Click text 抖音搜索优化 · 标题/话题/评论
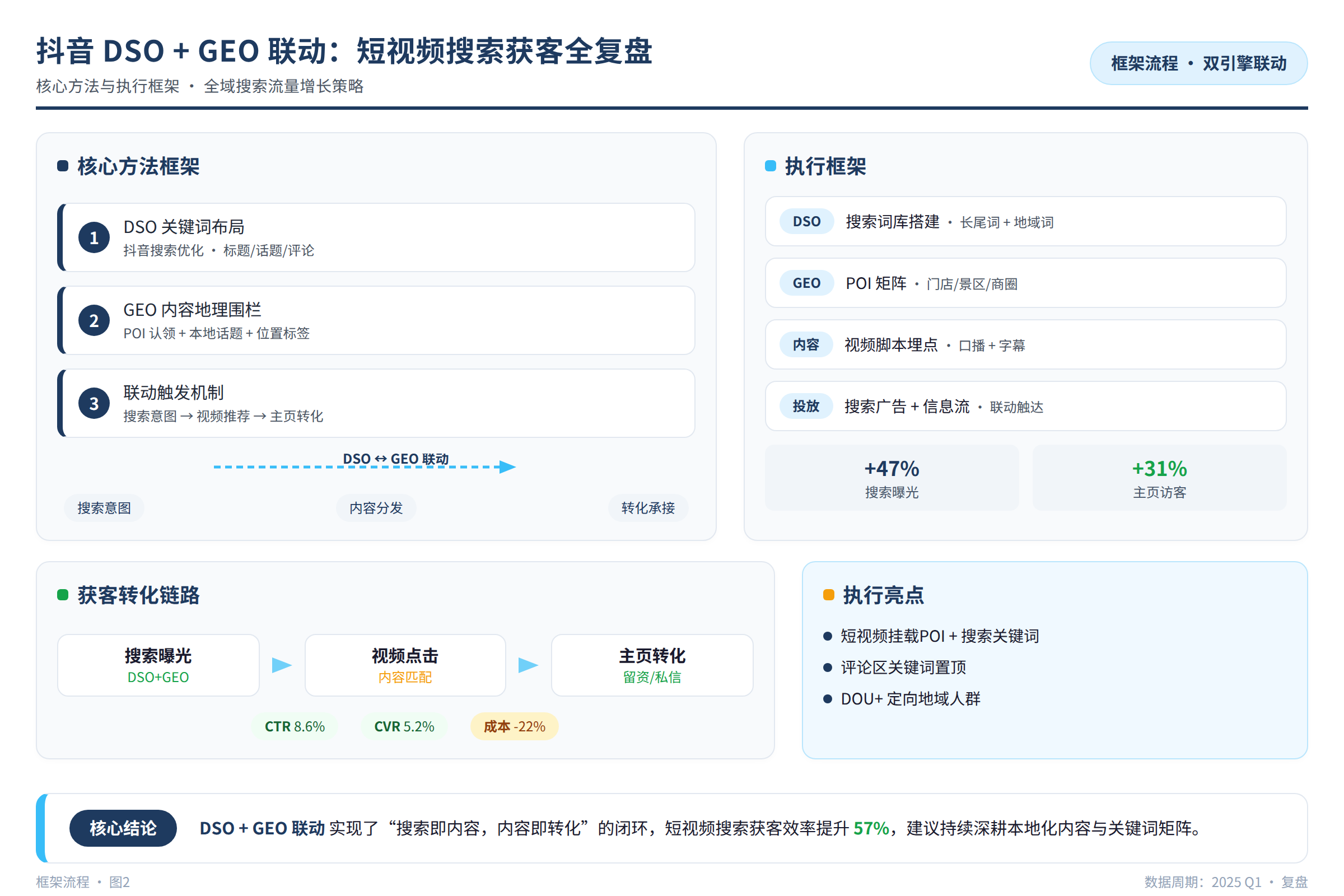The width and height of the screenshot is (1344, 896). [x=219, y=250]
